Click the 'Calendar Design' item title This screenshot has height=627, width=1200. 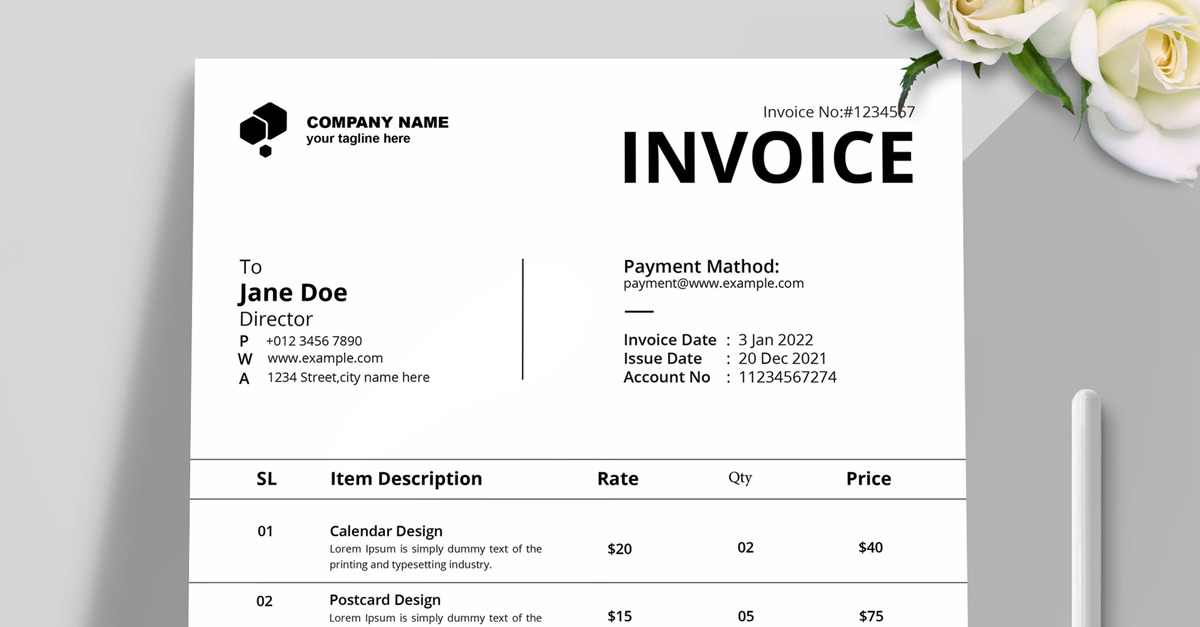point(386,531)
